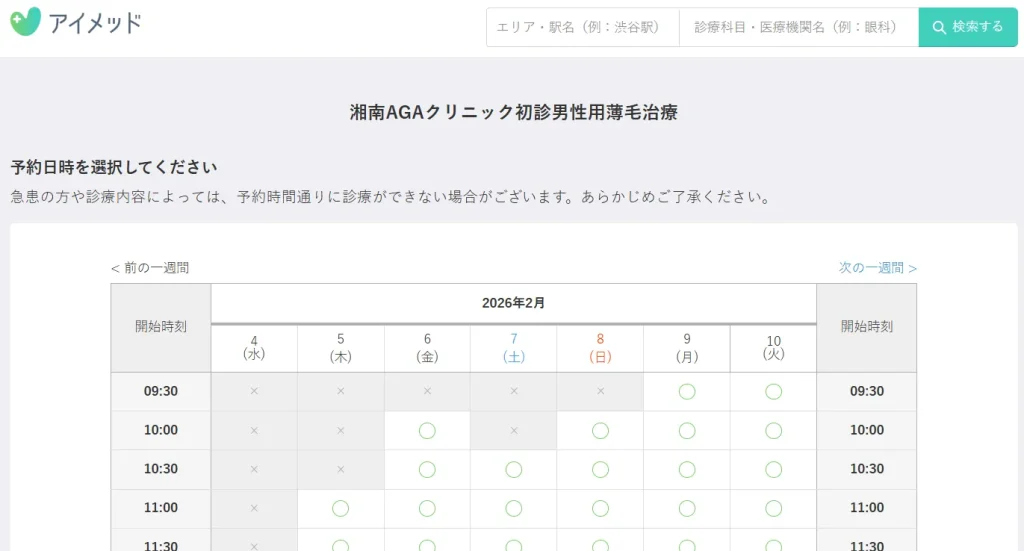The image size is (1024, 551).
Task: Go to 次の一週間 next week
Action: [x=878, y=268]
